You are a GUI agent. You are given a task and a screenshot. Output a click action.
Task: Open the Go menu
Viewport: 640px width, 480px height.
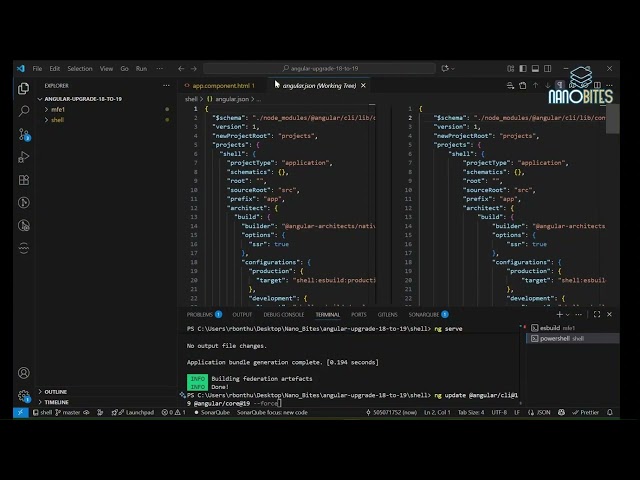coord(124,69)
